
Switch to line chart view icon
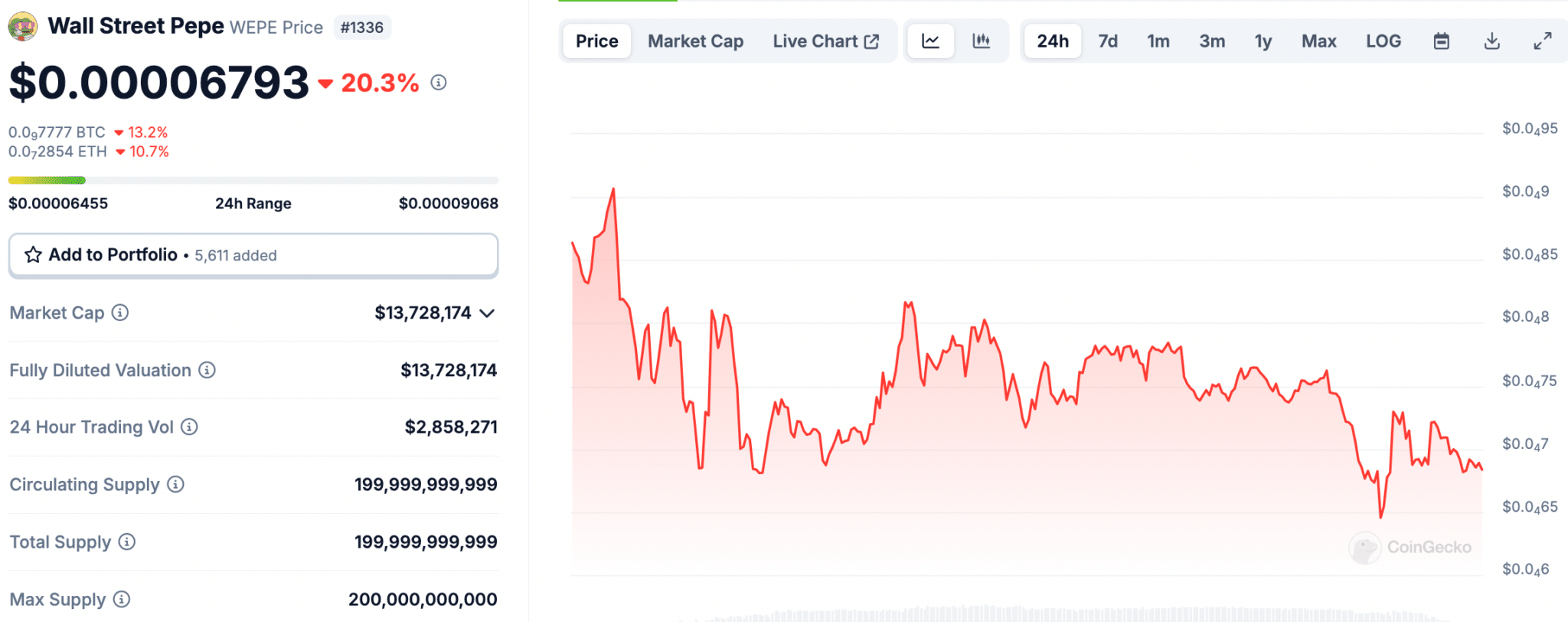coord(930,41)
